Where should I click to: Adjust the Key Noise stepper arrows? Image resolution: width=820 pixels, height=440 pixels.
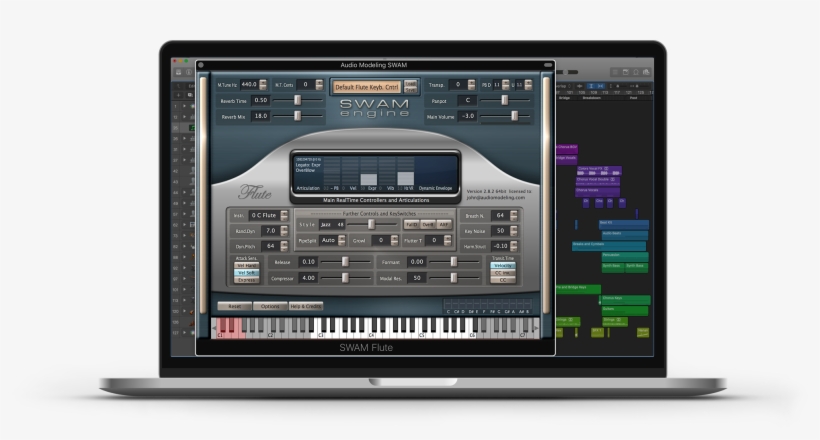point(514,231)
